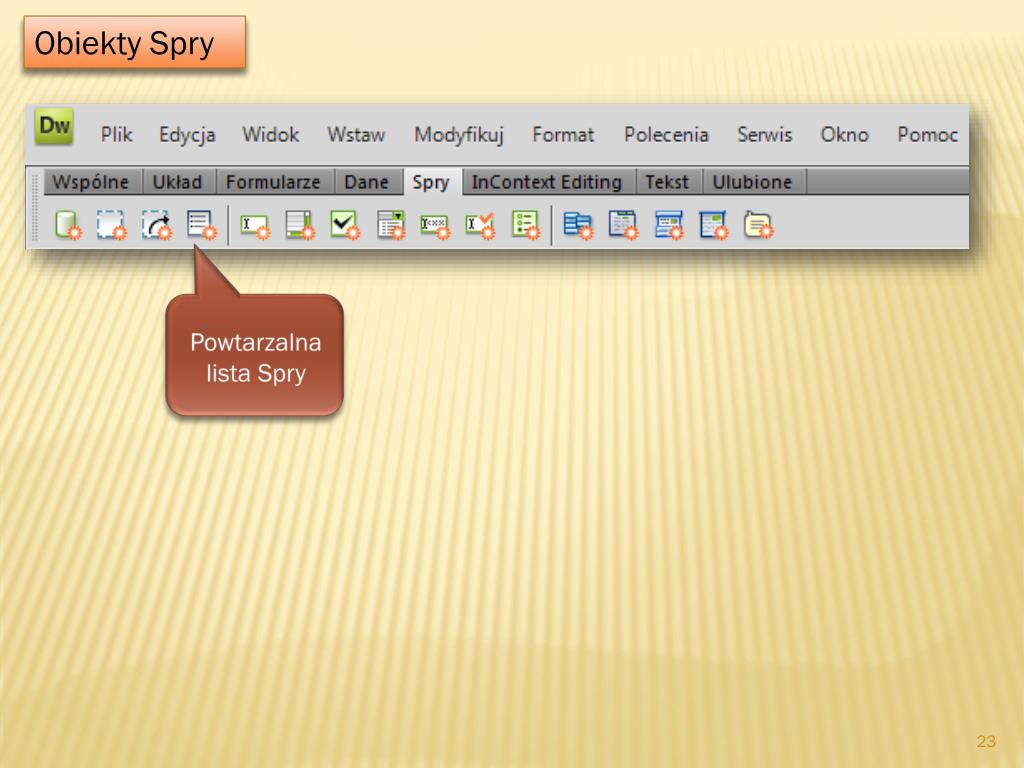This screenshot has width=1024, height=768.
Task: Insert Spry Validation Checkbox
Action: [345, 225]
